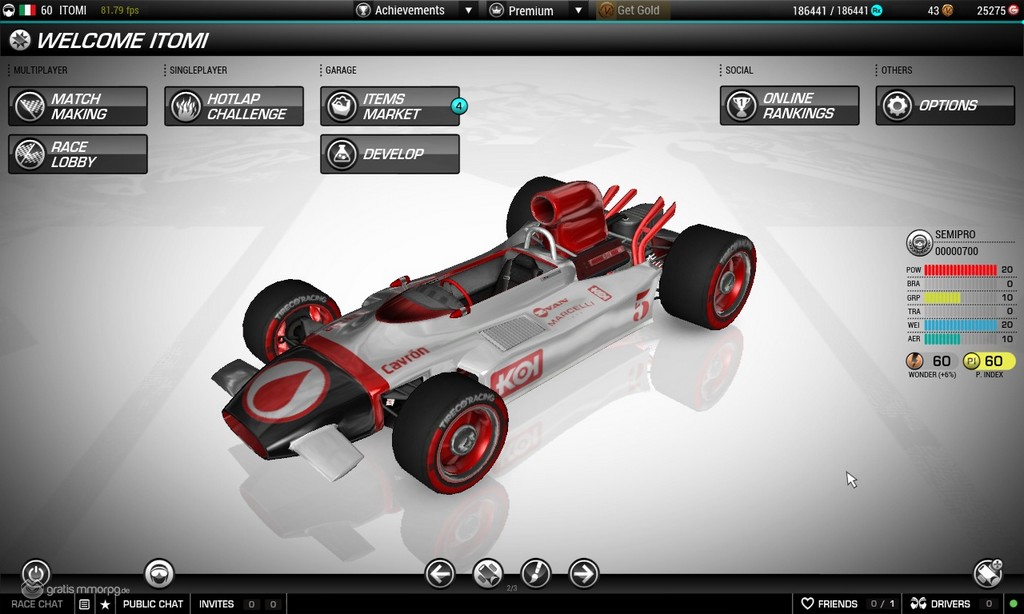Open the chat log list icon
1024x614 pixels.
click(85, 604)
